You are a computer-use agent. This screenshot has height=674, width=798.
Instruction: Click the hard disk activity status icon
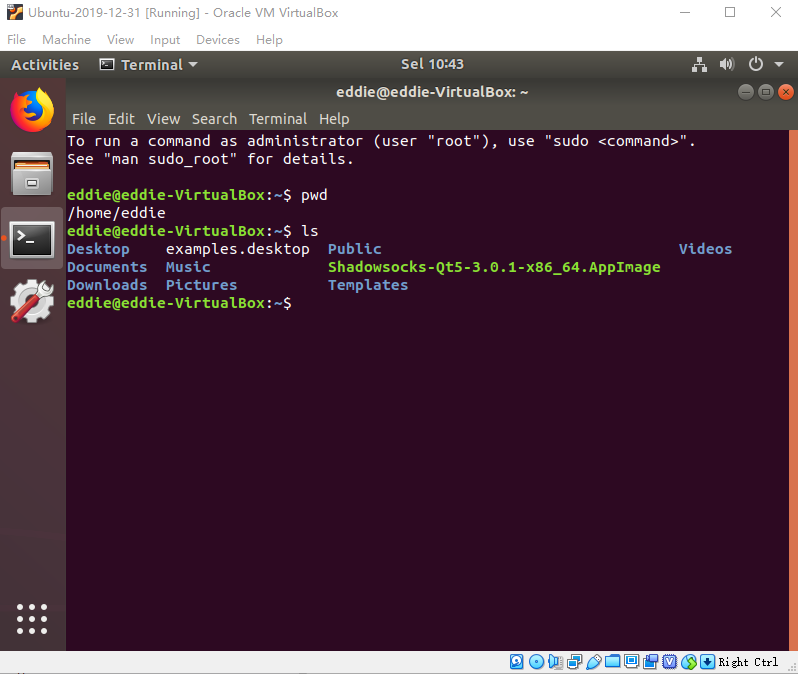pyautogui.click(x=517, y=662)
